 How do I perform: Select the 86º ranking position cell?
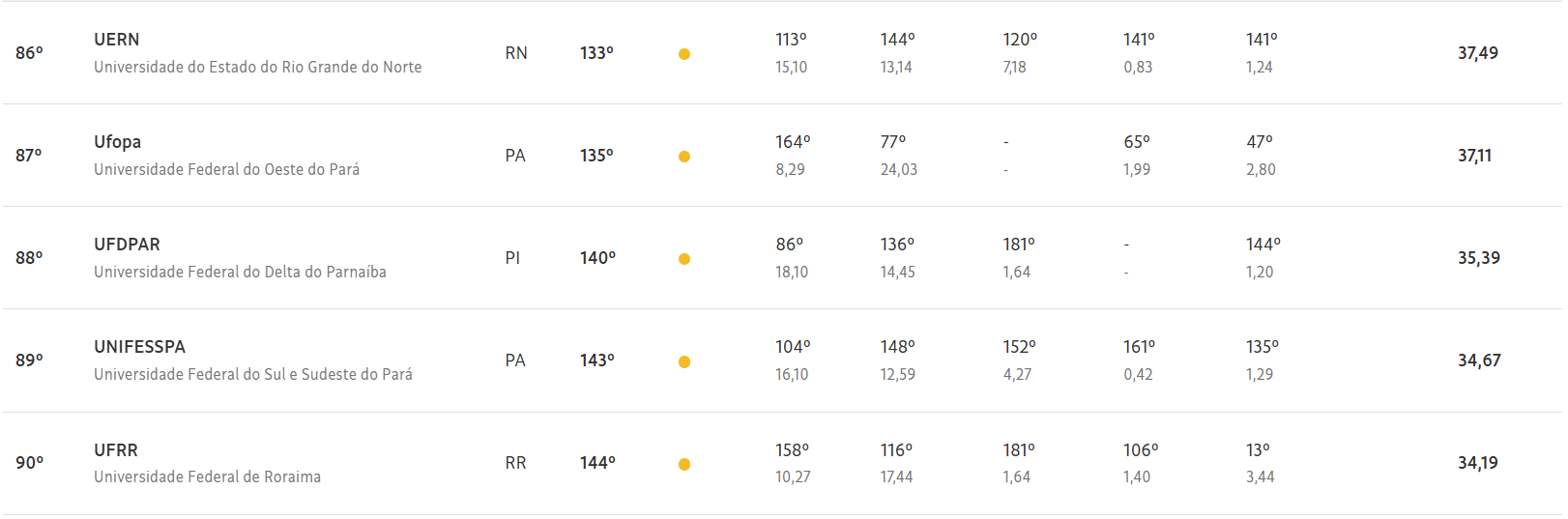point(29,53)
